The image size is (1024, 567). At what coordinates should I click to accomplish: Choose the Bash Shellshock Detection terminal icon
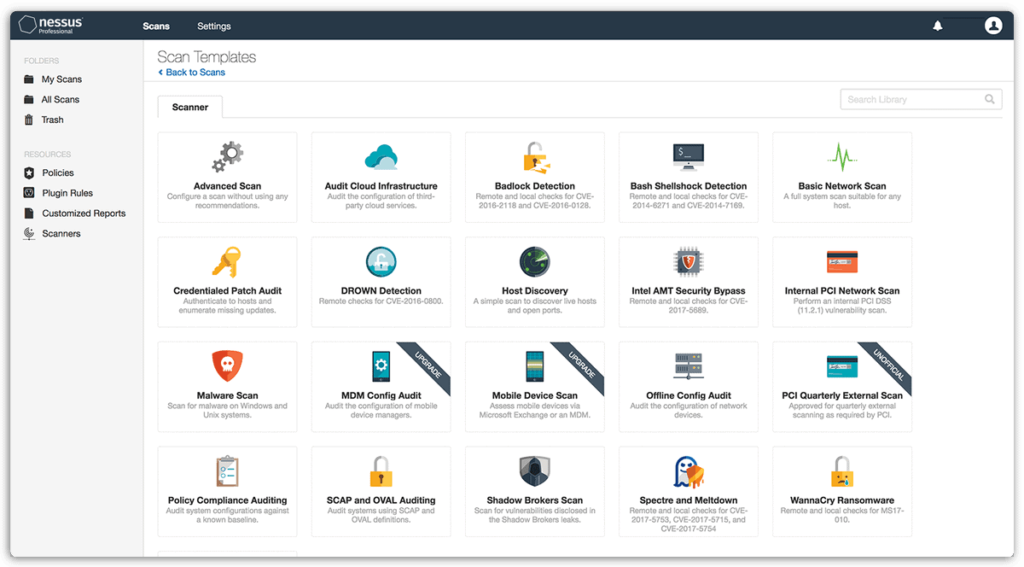pos(688,157)
